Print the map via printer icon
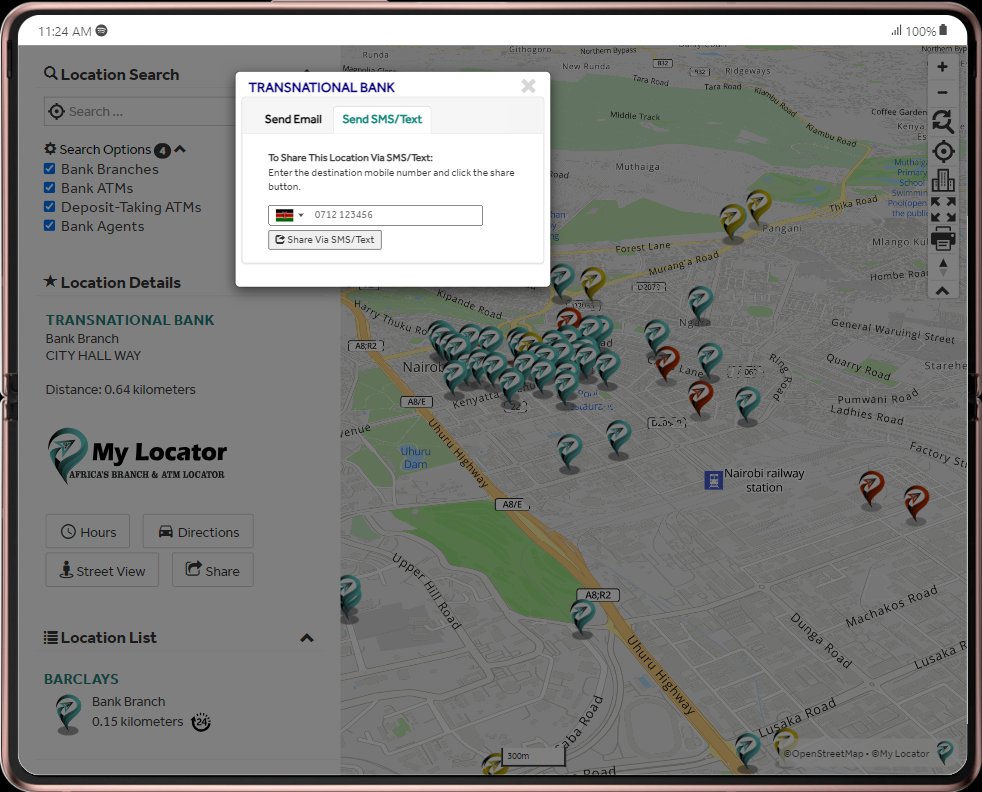 pos(943,238)
